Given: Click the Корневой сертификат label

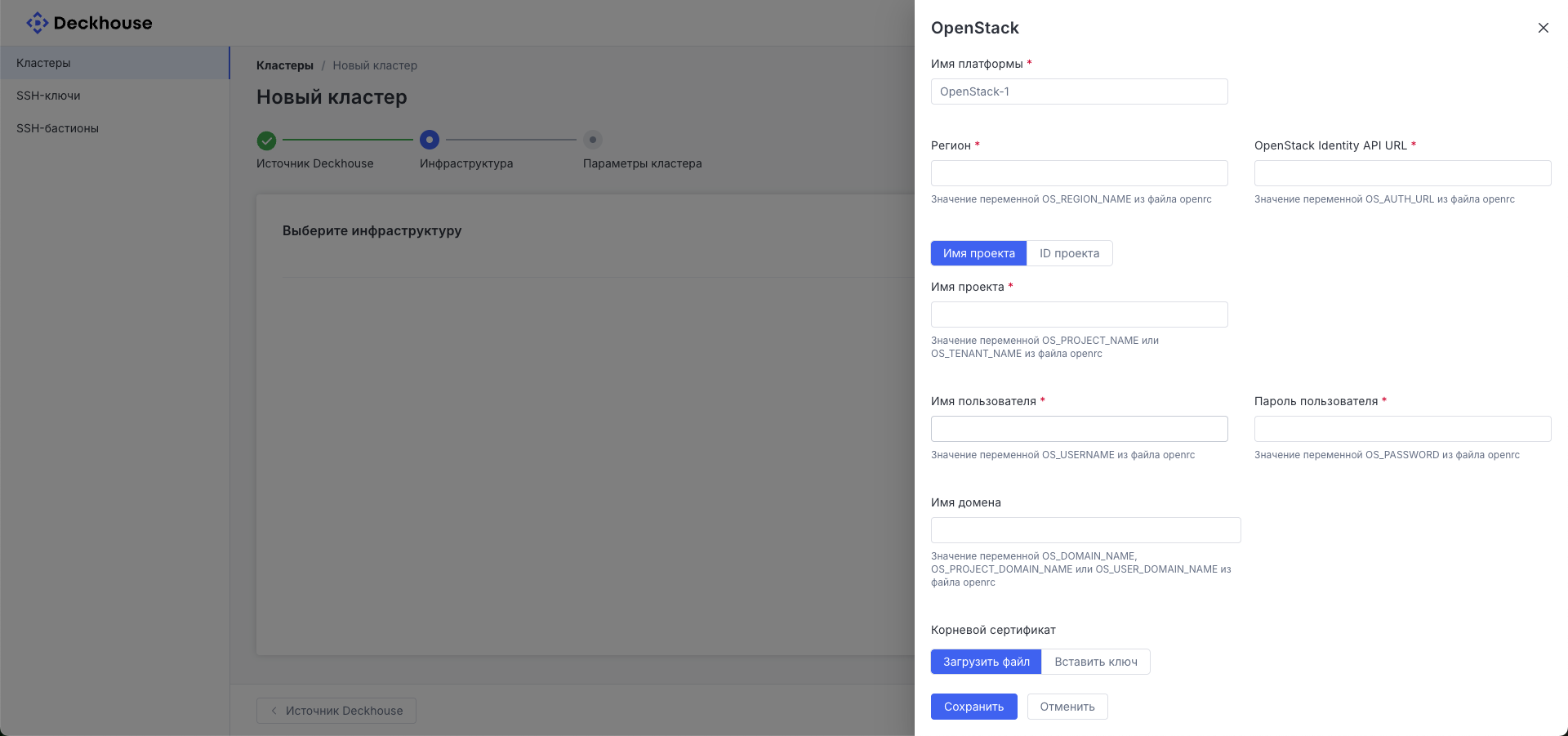Looking at the screenshot, I should tap(993, 630).
